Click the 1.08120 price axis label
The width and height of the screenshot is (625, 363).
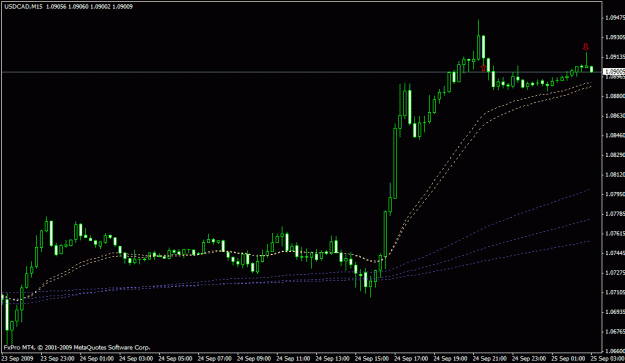click(615, 175)
